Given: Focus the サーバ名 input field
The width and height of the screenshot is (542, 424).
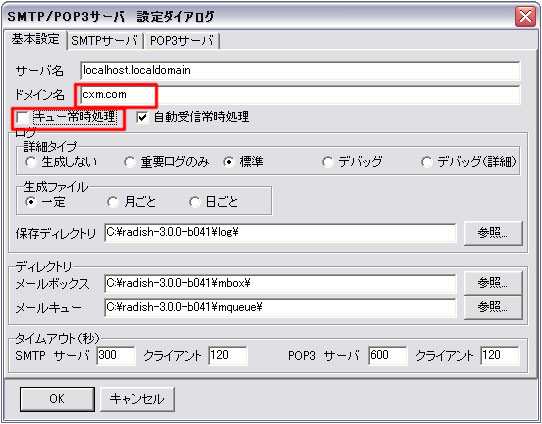Looking at the screenshot, I should [300, 71].
